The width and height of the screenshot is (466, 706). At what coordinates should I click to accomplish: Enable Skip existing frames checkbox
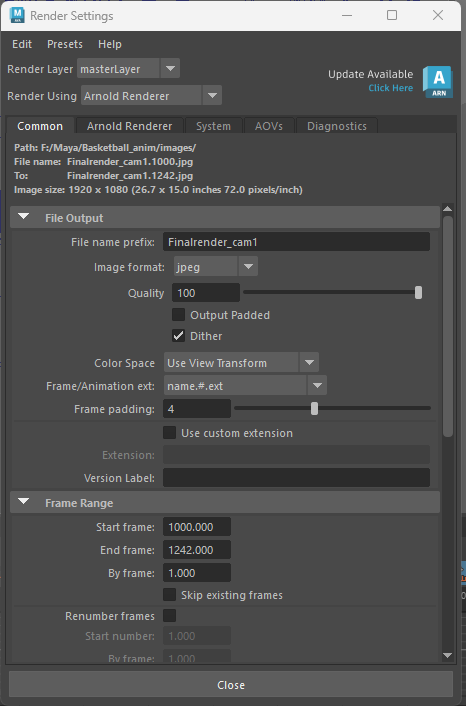169,595
